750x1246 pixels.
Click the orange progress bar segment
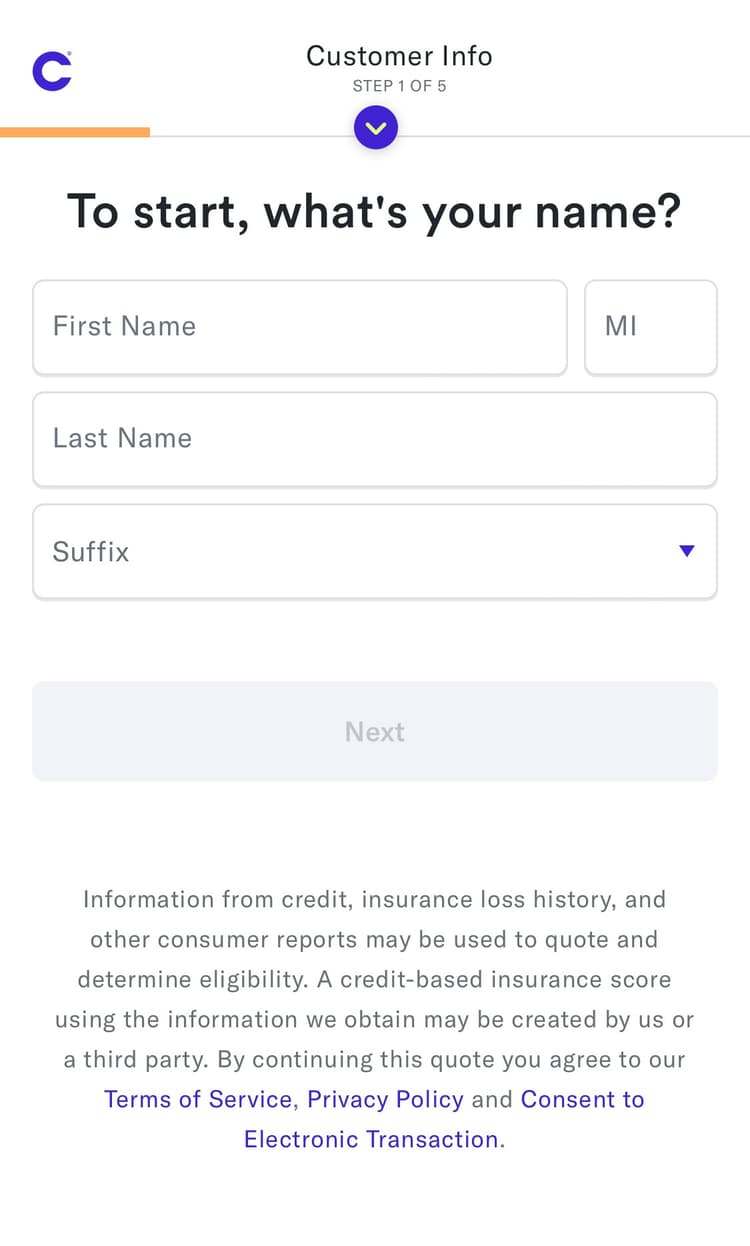click(75, 131)
